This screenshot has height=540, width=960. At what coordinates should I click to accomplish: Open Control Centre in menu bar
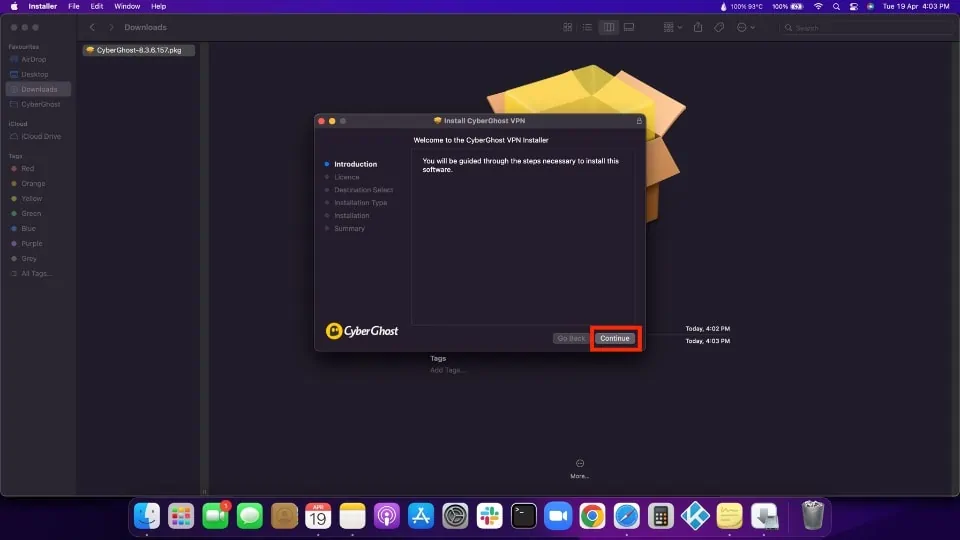click(853, 6)
